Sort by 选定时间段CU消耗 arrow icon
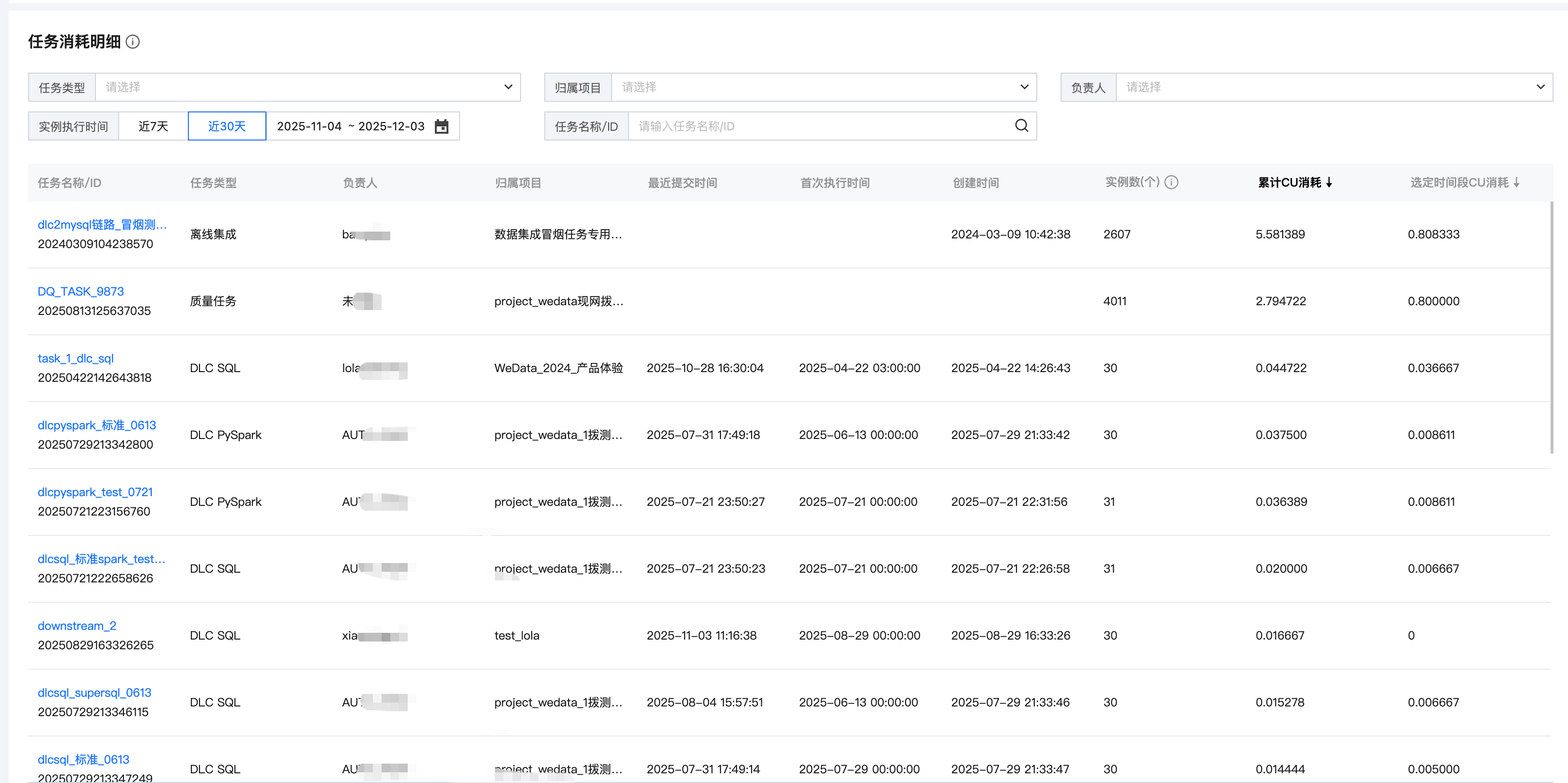 click(1516, 182)
